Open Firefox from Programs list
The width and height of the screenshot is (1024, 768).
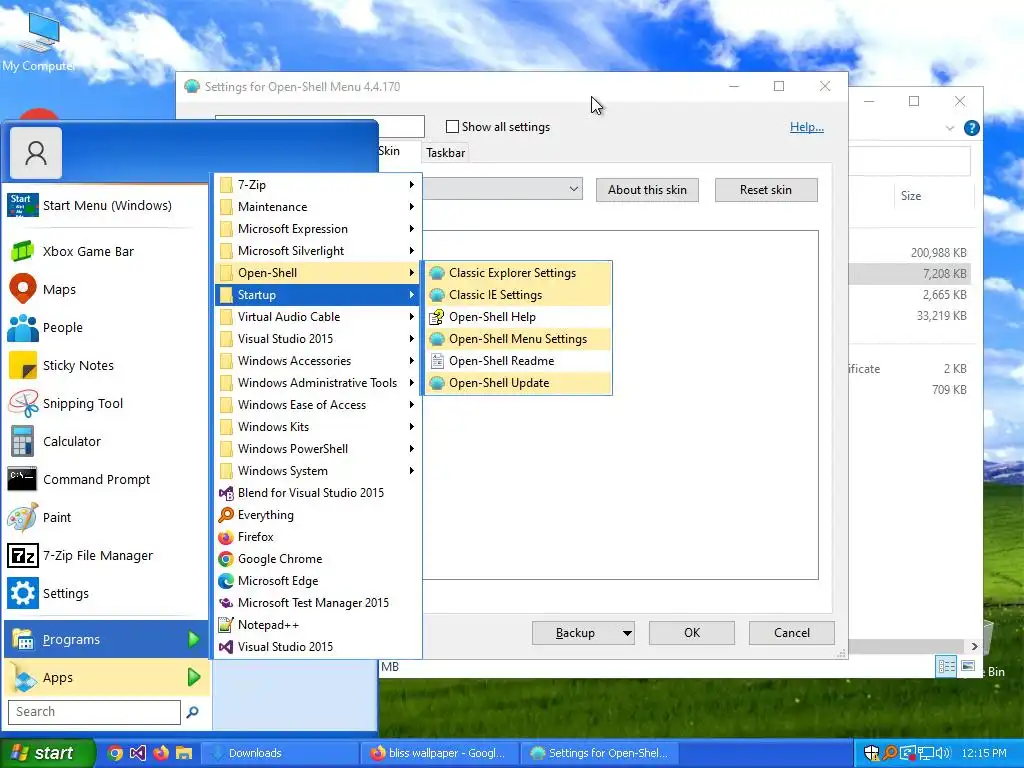pyautogui.click(x=318, y=537)
